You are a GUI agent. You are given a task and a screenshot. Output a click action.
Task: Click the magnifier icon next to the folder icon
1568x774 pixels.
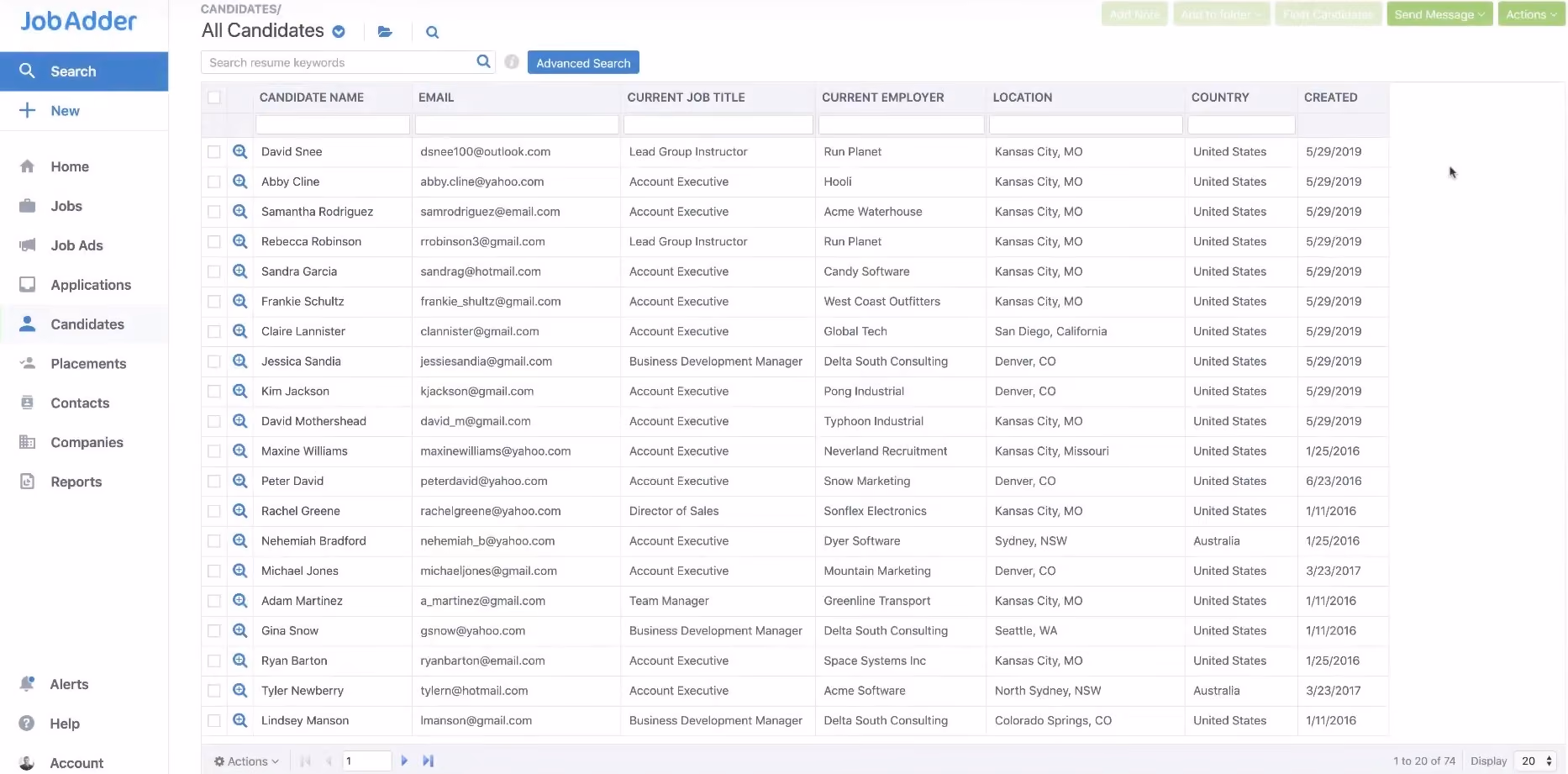coord(432,32)
